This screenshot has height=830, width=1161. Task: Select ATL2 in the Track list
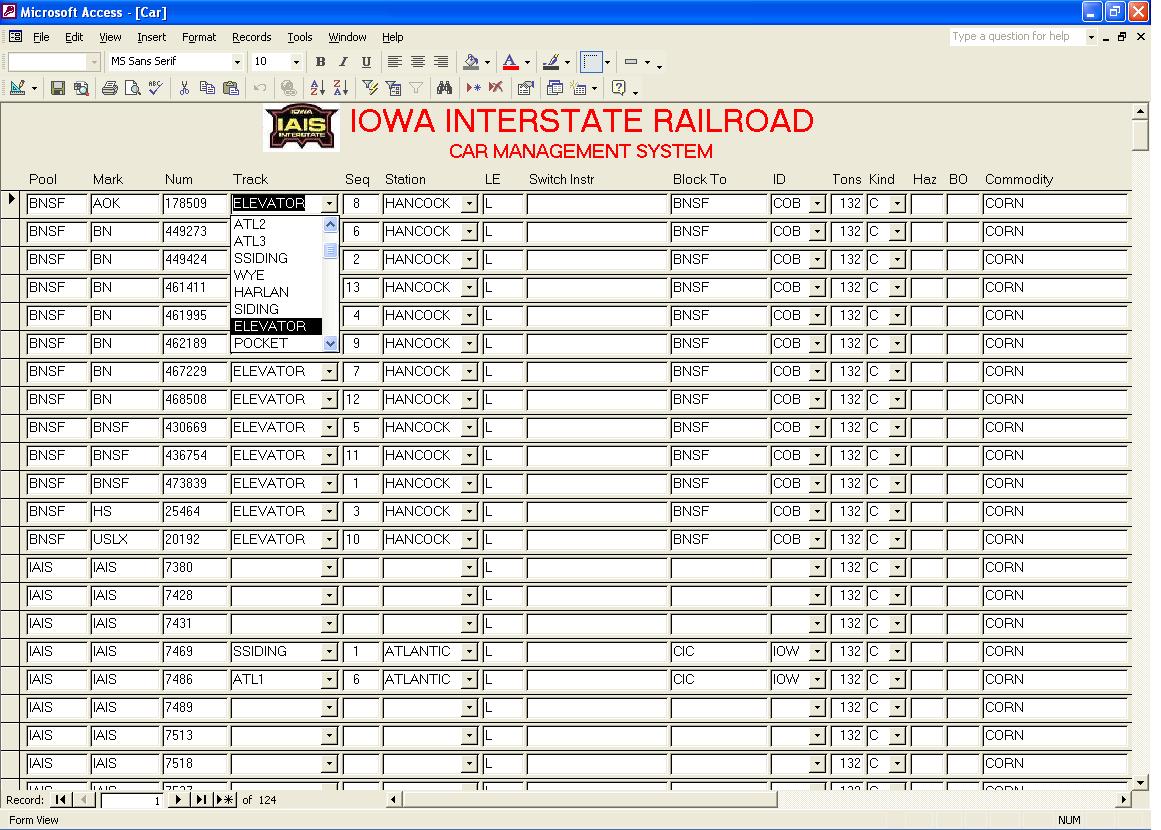pyautogui.click(x=277, y=224)
